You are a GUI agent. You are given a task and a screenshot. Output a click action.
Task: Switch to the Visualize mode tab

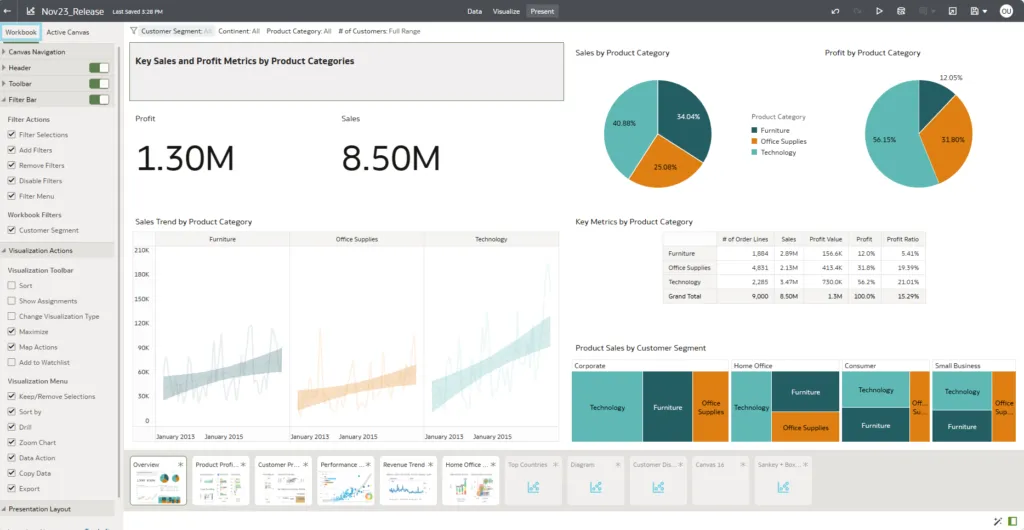tap(506, 11)
